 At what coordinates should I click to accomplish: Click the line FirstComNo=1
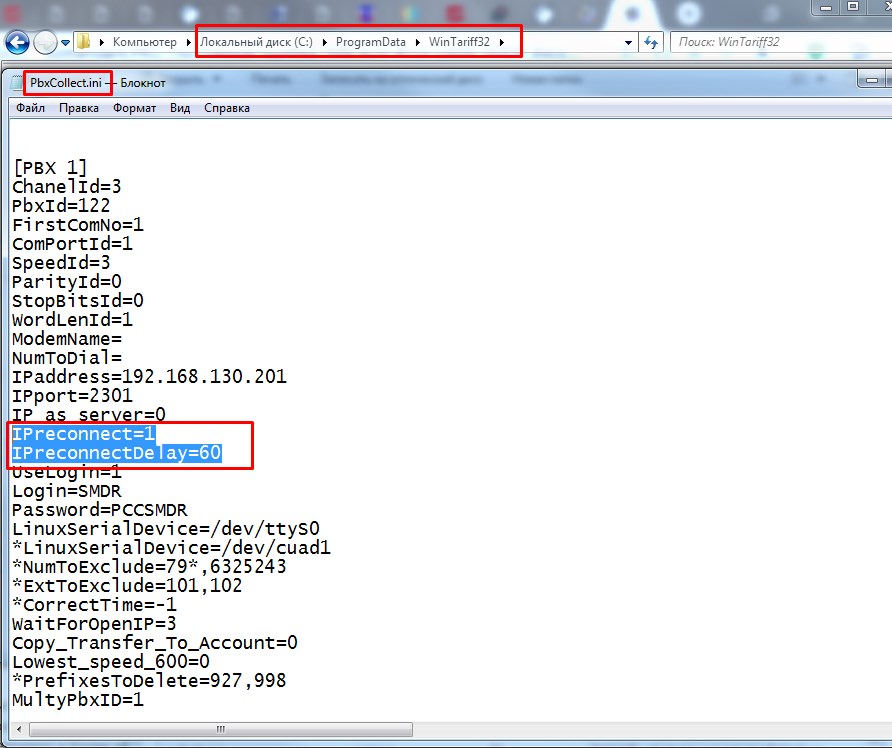click(x=78, y=225)
